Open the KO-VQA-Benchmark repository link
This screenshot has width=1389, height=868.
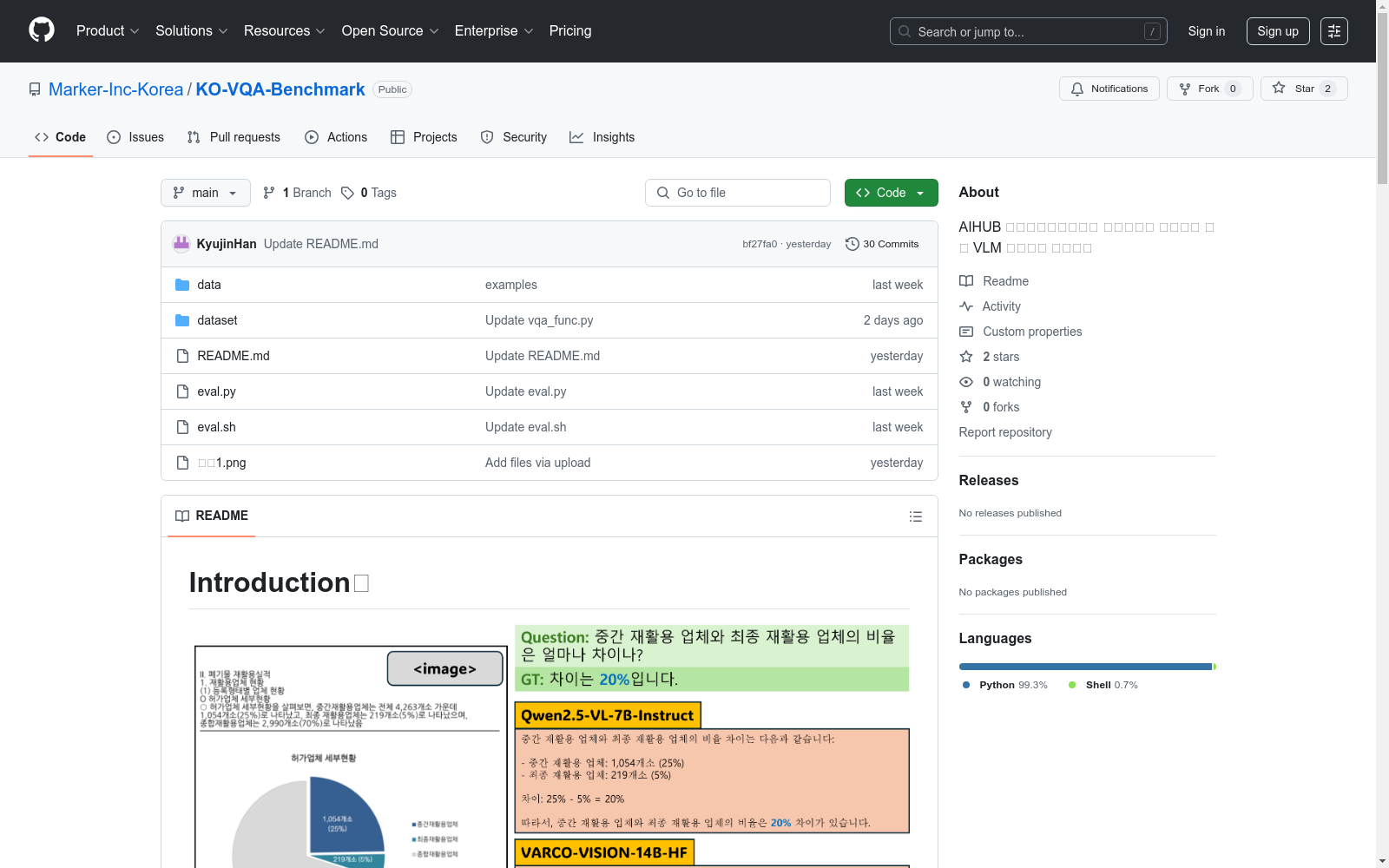280,89
